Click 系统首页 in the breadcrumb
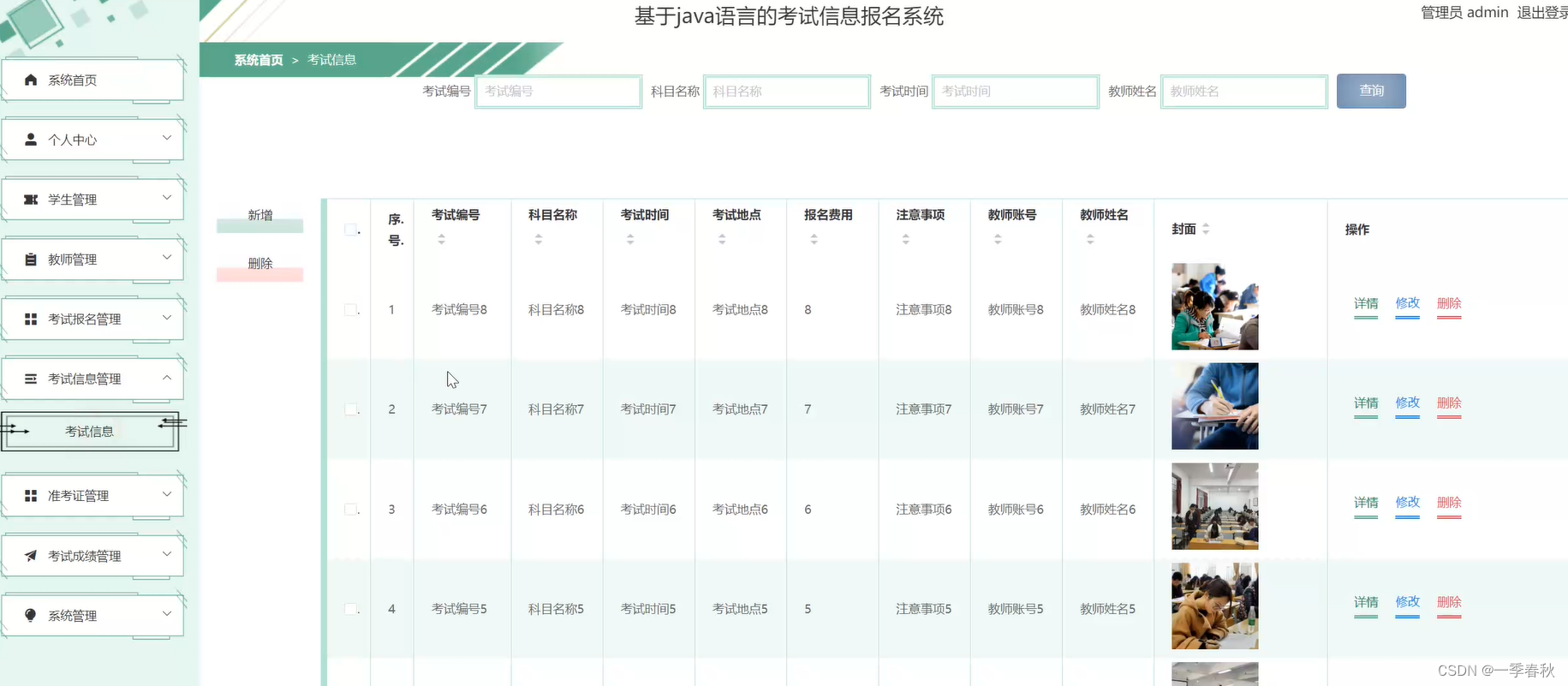This screenshot has height=686, width=1568. tap(259, 60)
